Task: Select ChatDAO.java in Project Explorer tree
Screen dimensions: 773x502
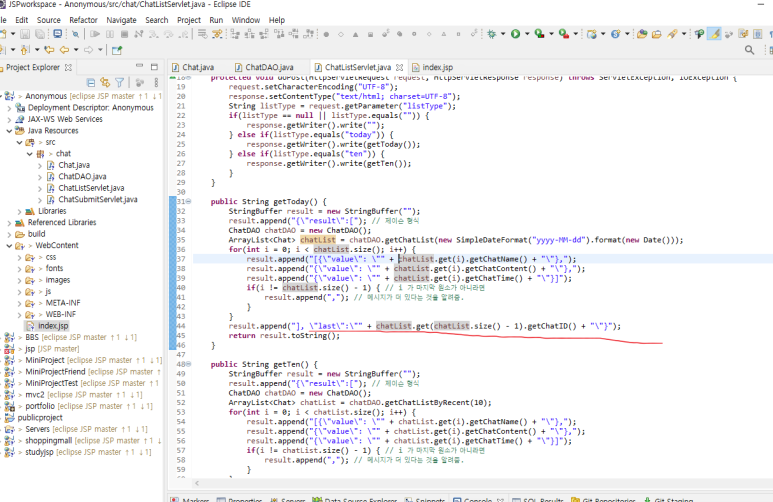Action: 82,177
